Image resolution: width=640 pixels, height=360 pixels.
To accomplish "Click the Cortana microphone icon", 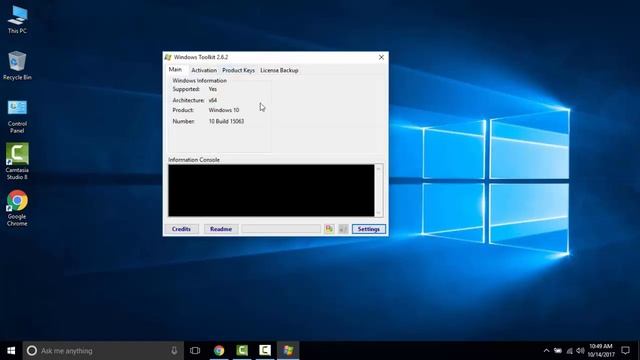I will pyautogui.click(x=174, y=351).
